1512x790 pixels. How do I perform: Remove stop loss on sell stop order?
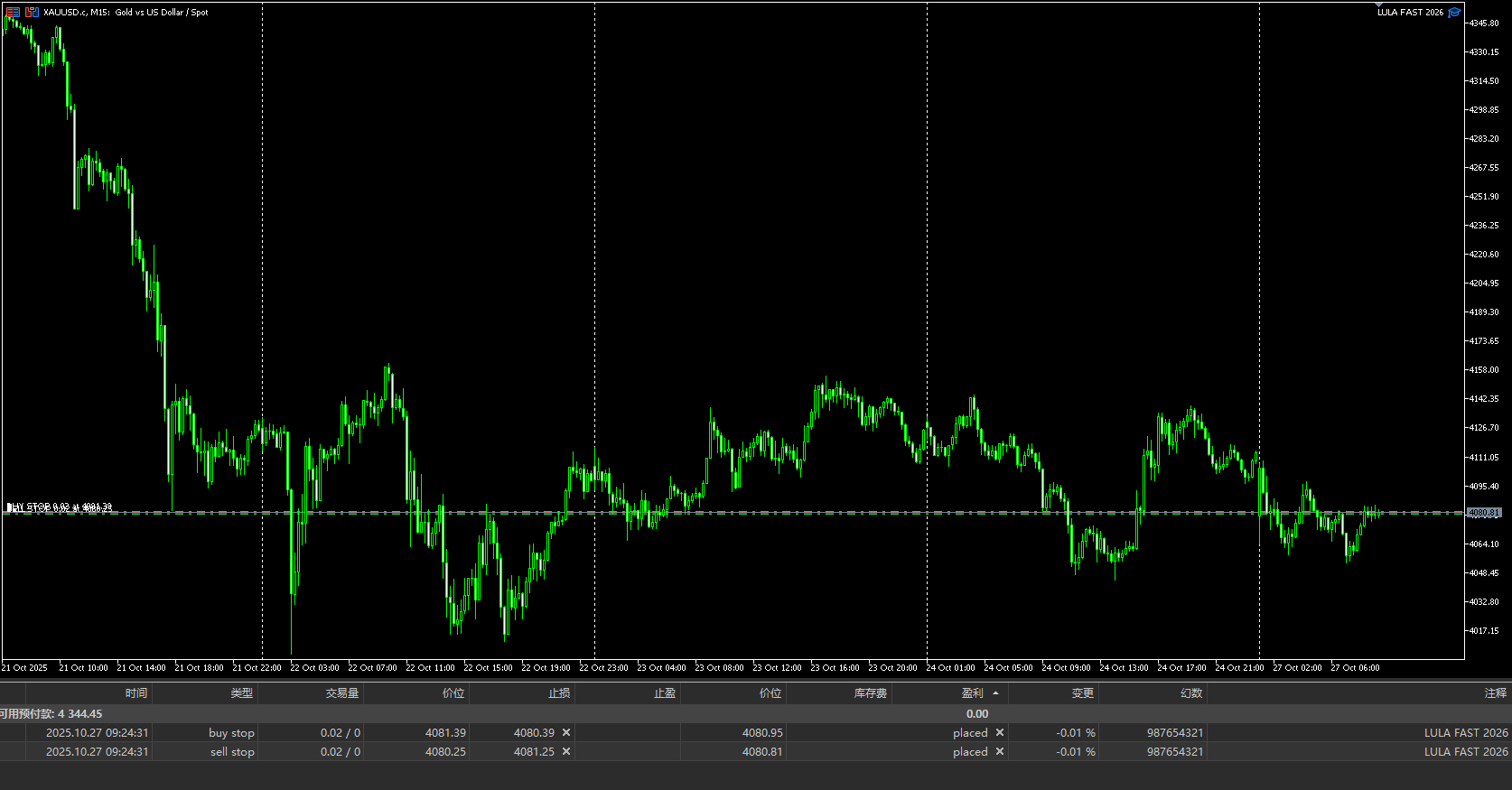tap(566, 751)
